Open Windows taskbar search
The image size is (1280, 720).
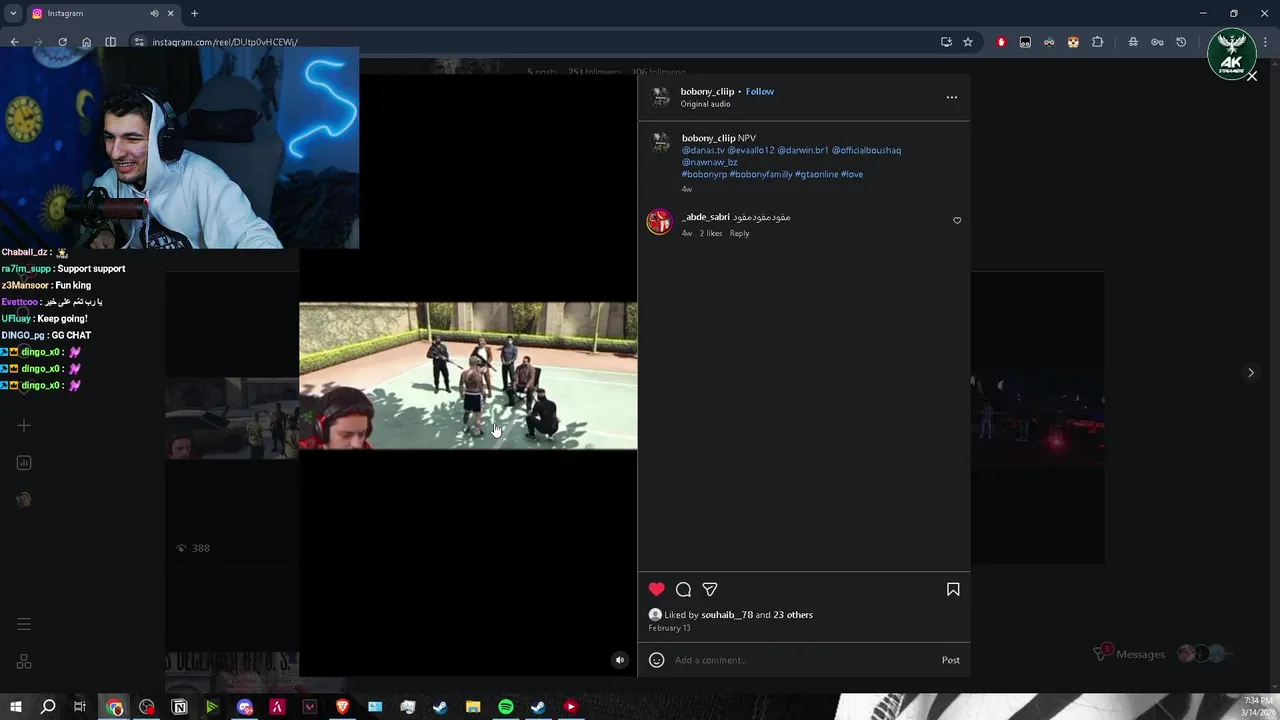[x=47, y=707]
